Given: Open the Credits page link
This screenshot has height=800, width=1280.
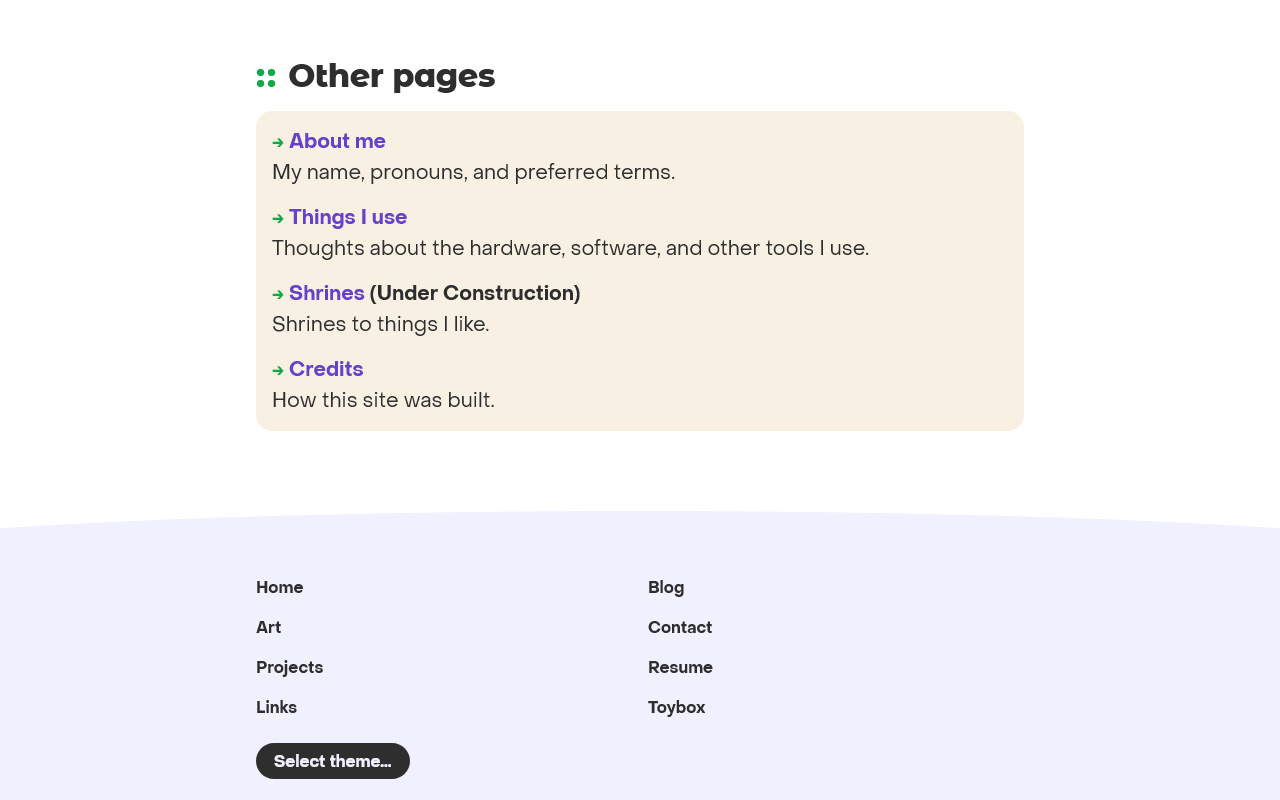Looking at the screenshot, I should [x=326, y=369].
